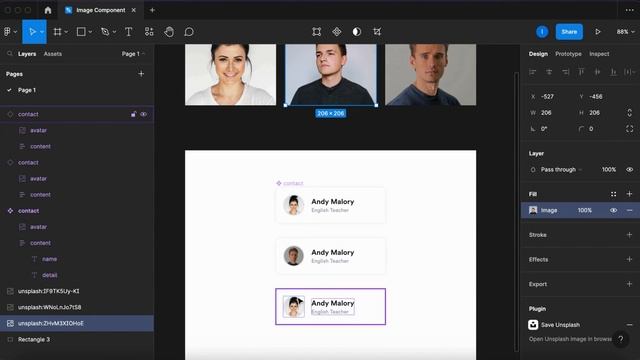Click the Image fill thumbnail swatch
Image resolution: width=640 pixels, height=360 pixels.
pyautogui.click(x=533, y=210)
